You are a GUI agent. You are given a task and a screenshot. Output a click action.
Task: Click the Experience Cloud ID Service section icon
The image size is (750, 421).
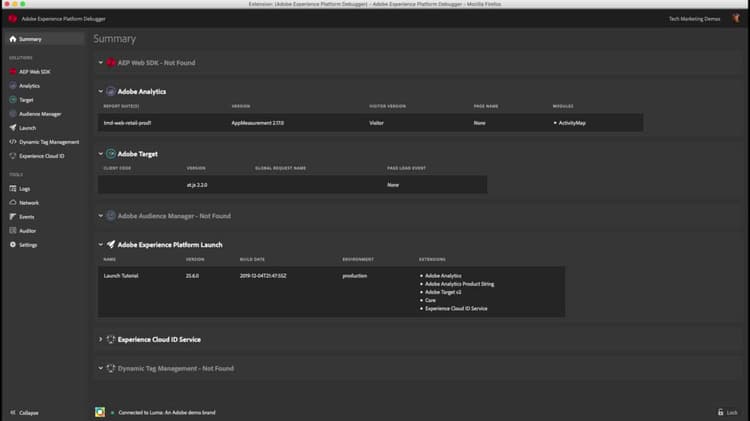click(x=111, y=339)
